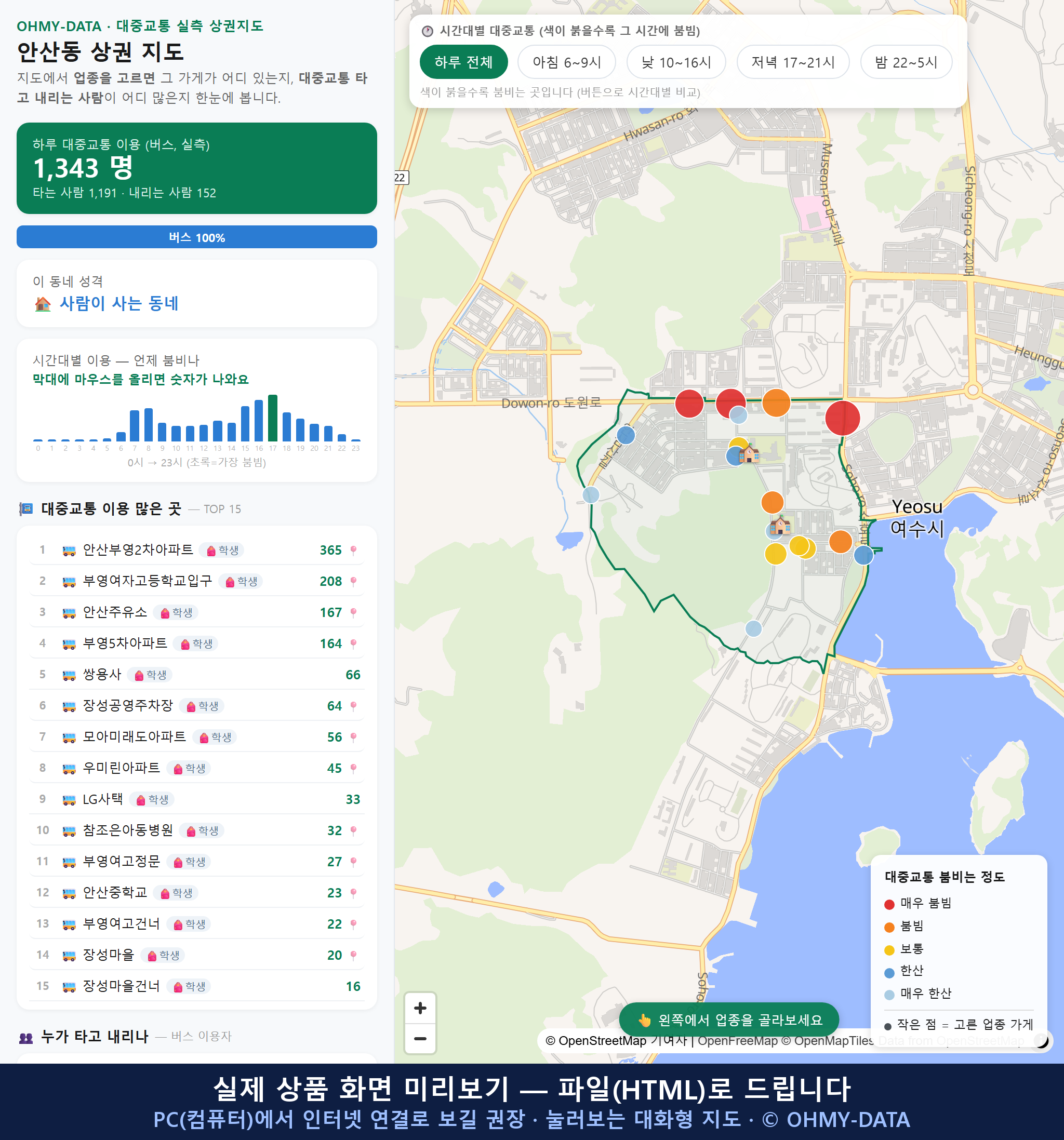The image size is (1064, 1140).
Task: Click the school building icon below the Dowon-ro stops
Action: [x=749, y=454]
